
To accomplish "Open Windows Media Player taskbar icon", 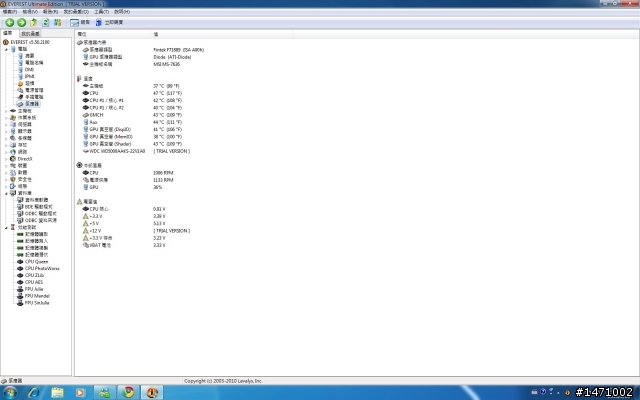I will [x=80, y=393].
